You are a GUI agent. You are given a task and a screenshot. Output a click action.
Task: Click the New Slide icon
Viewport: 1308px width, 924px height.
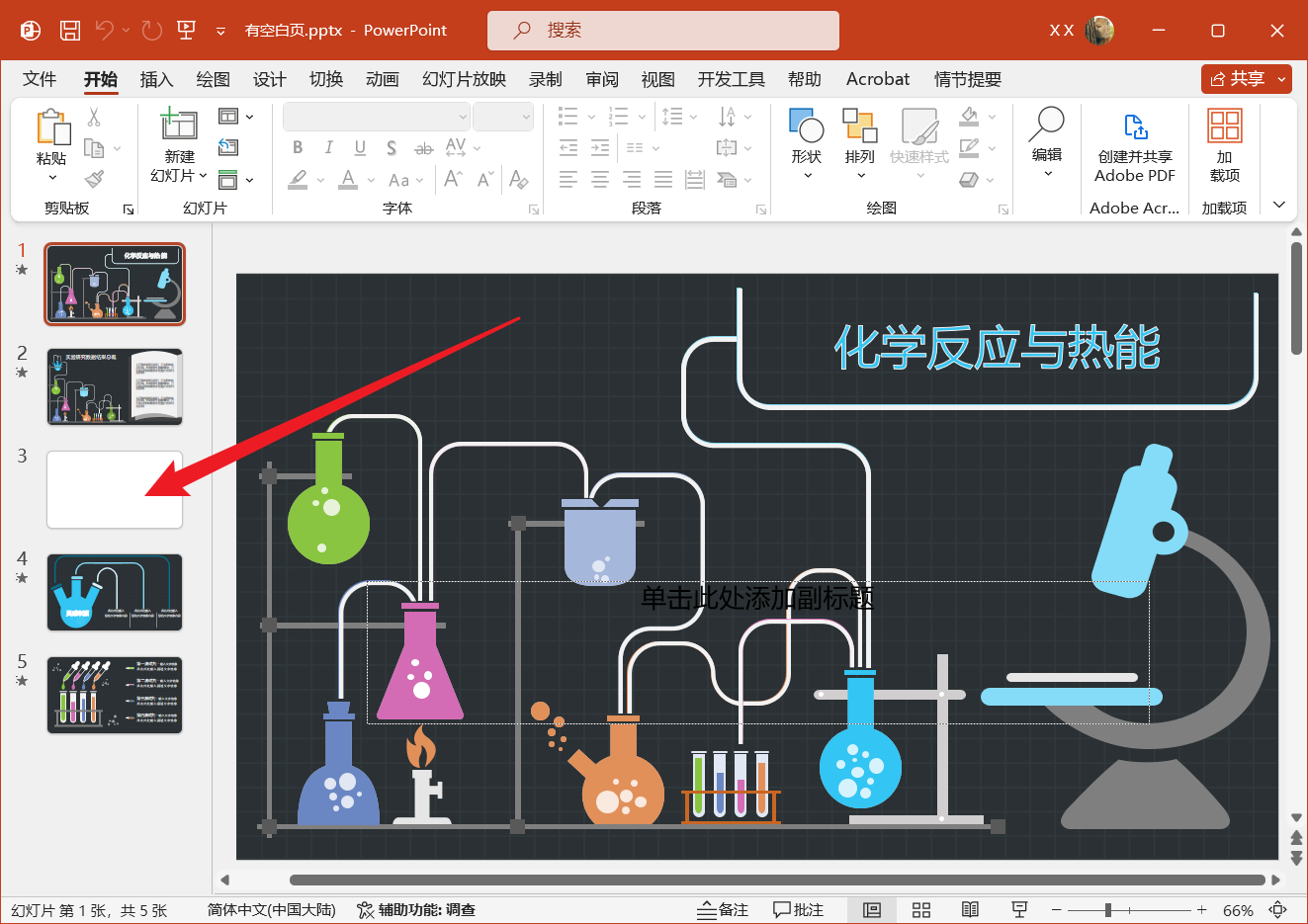coord(178,125)
